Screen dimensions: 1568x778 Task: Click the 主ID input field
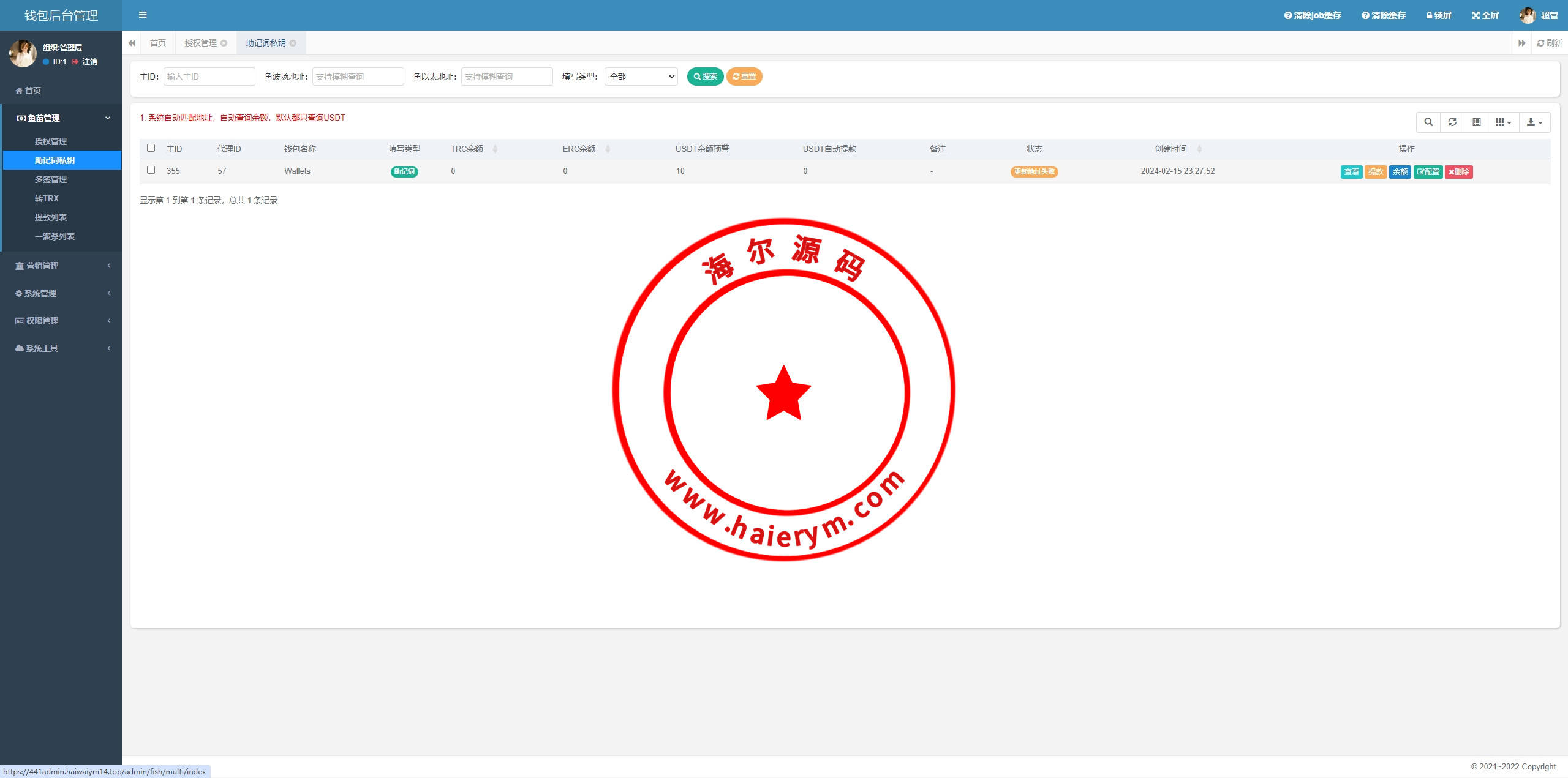209,77
